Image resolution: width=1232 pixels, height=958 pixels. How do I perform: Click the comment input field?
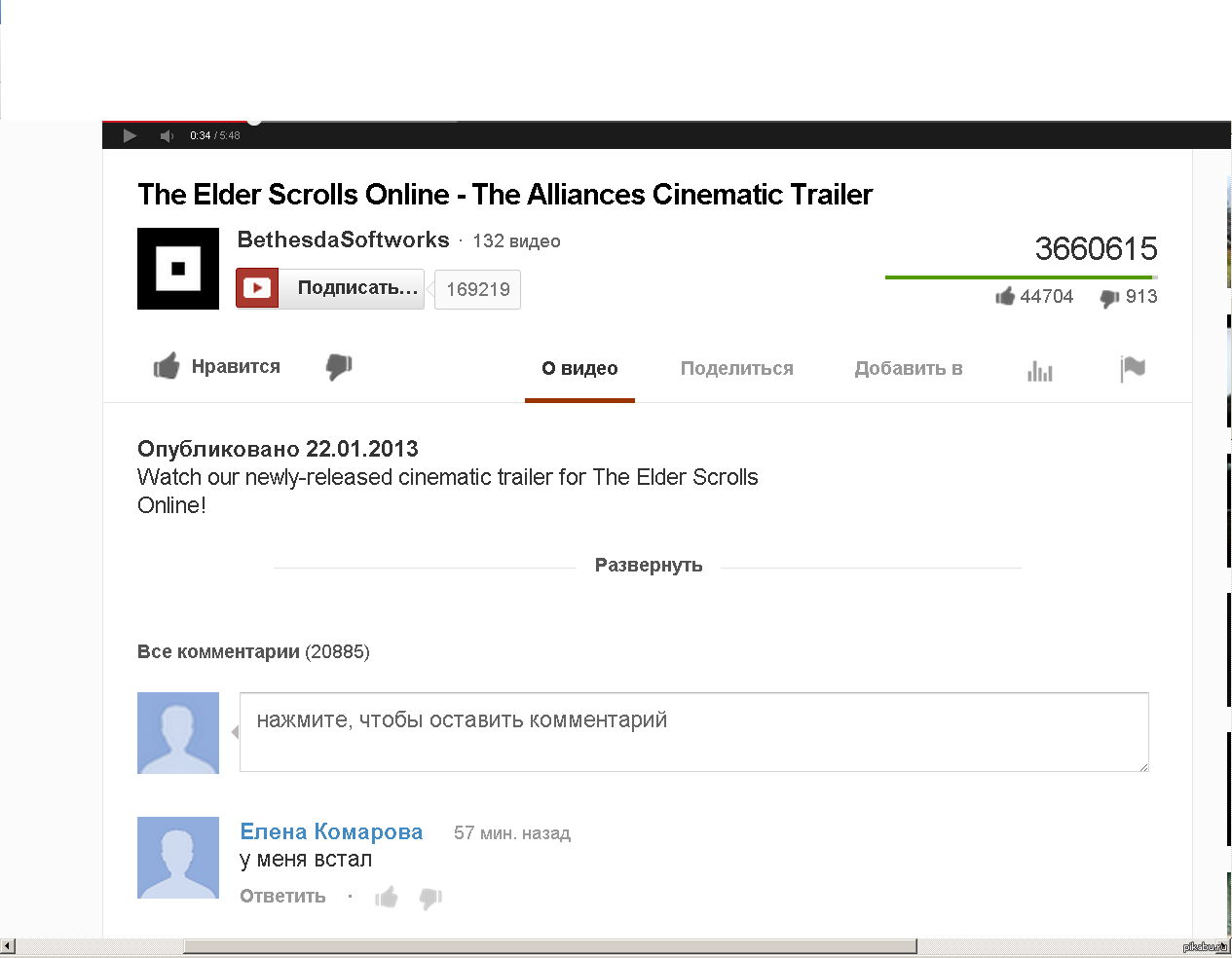[x=694, y=732]
